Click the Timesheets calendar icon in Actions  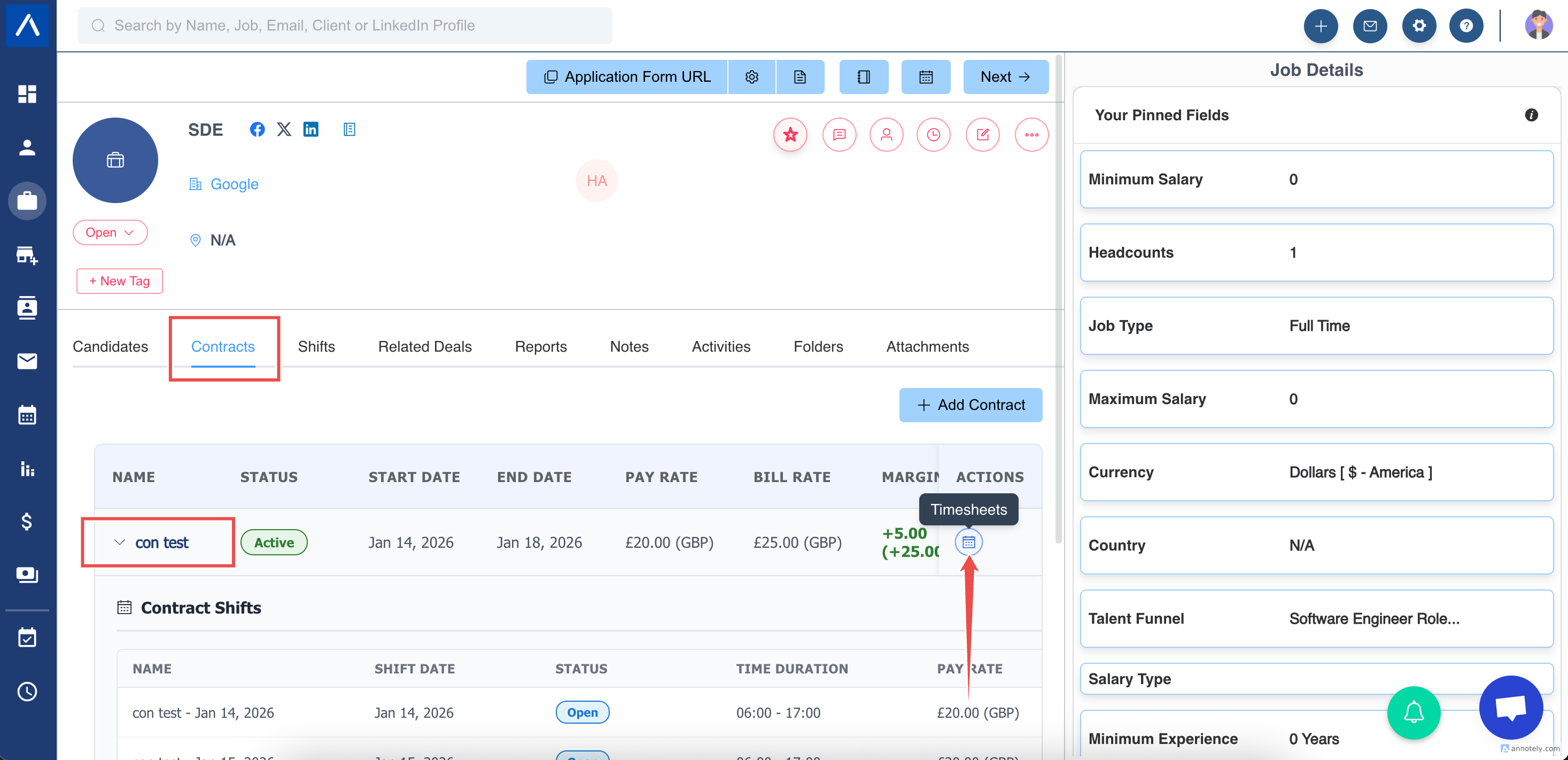[x=968, y=542]
